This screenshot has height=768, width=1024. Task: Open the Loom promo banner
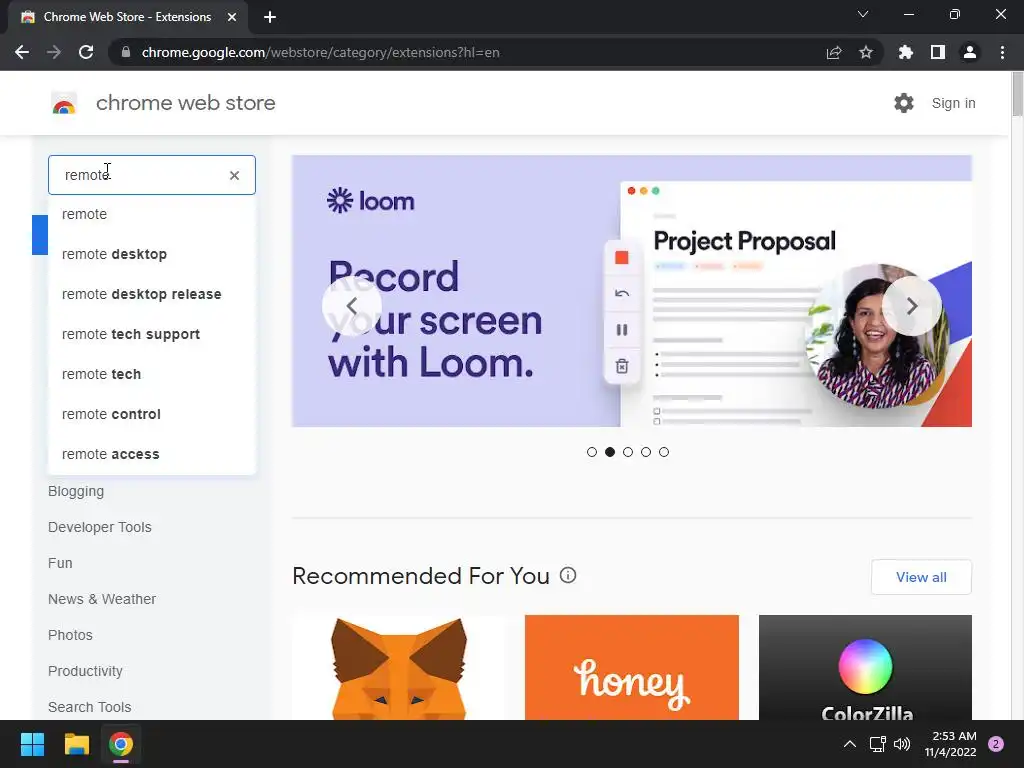(632, 291)
